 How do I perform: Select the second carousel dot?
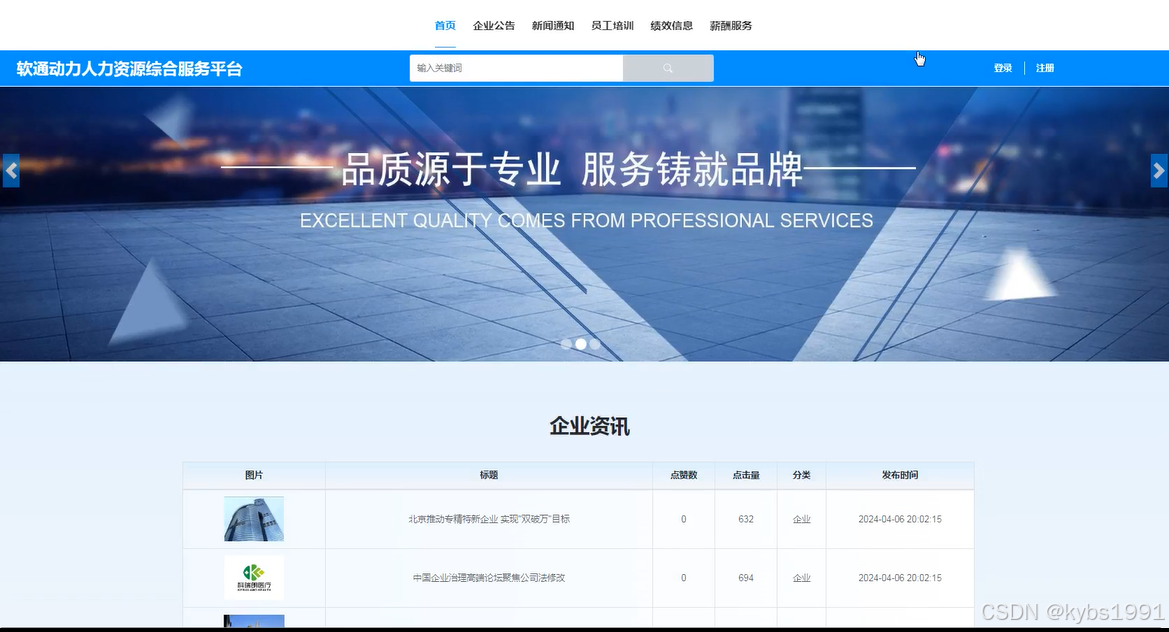581,344
